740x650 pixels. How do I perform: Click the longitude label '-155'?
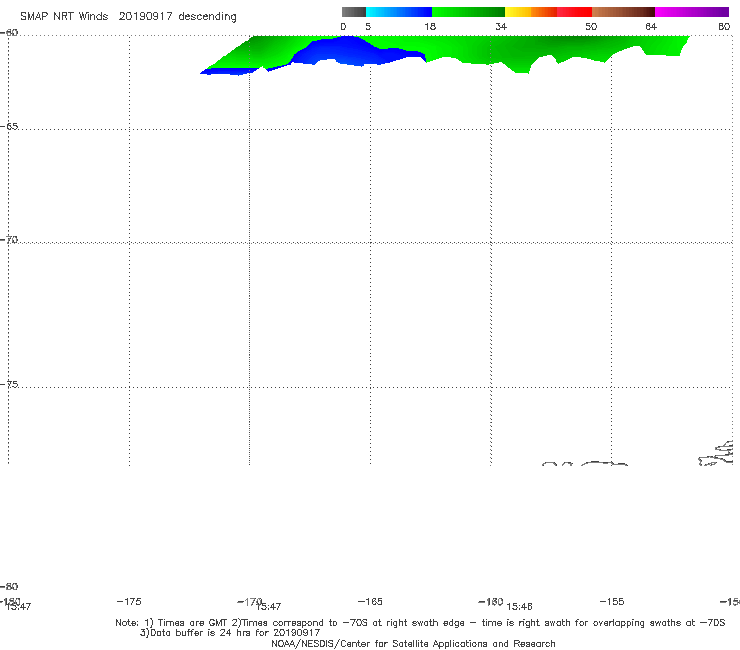tap(612, 601)
